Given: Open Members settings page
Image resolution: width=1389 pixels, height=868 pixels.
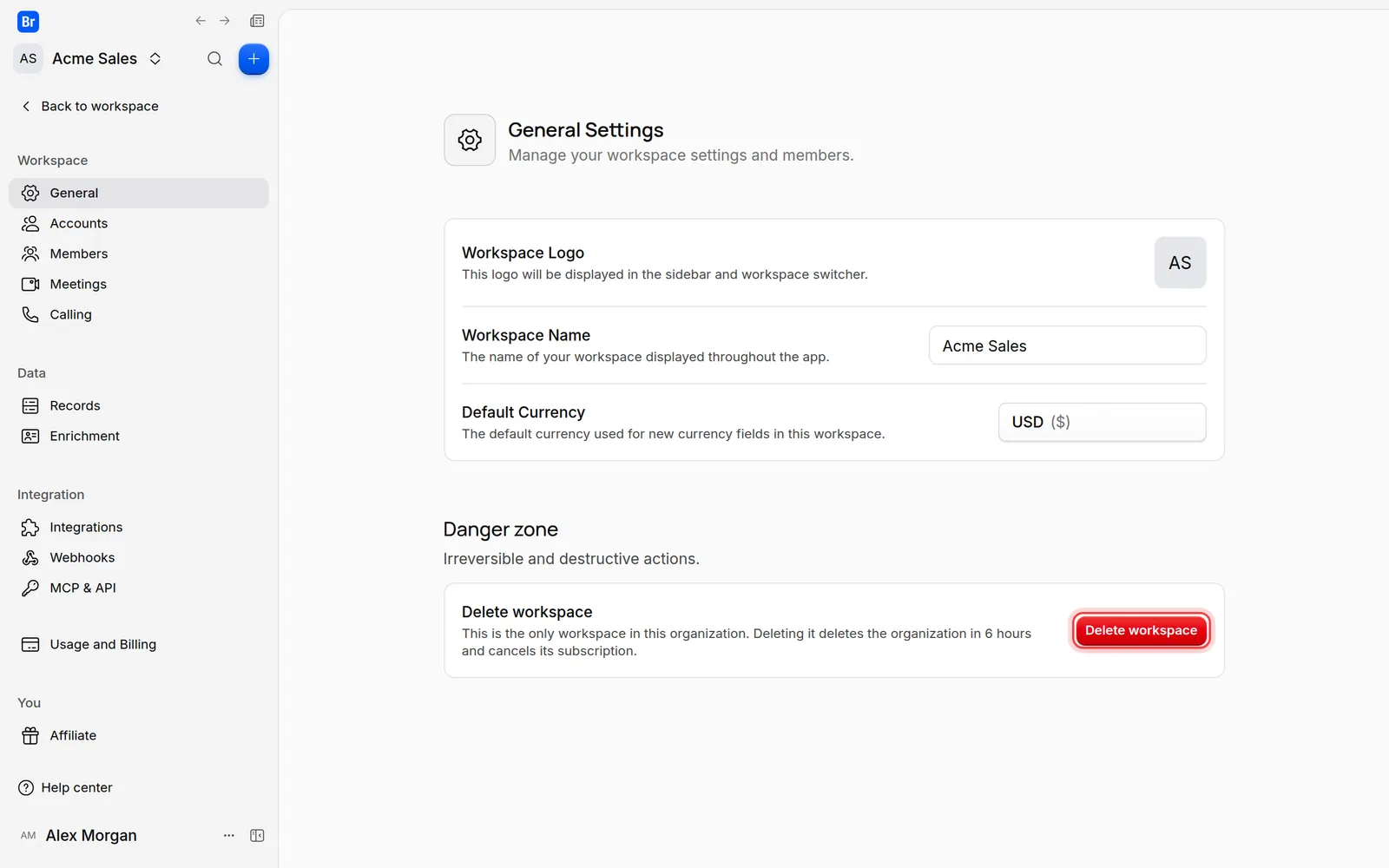Looking at the screenshot, I should pos(139,253).
